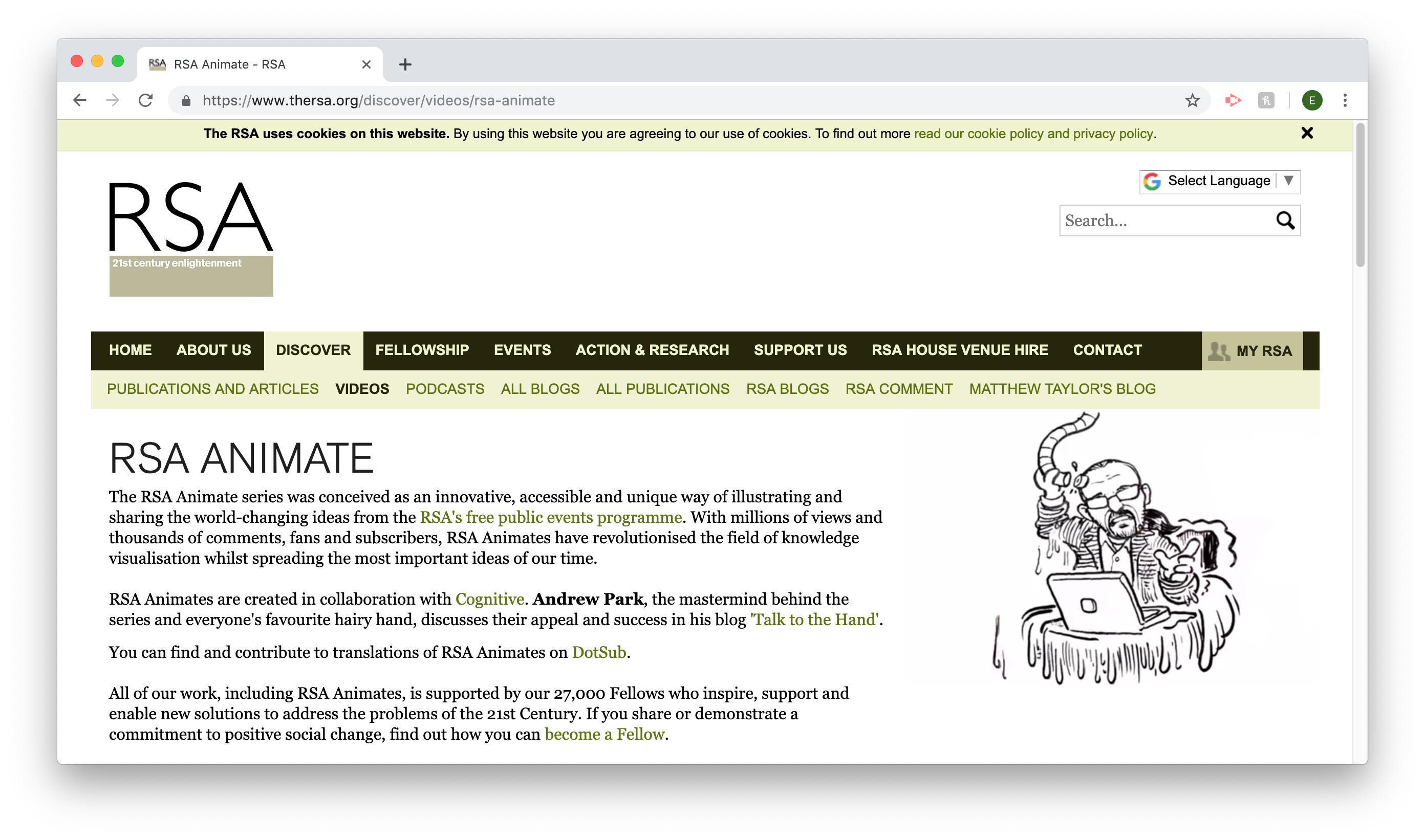Image resolution: width=1425 pixels, height=840 pixels.
Task: Open the green E profile avatar
Action: coord(1312,101)
